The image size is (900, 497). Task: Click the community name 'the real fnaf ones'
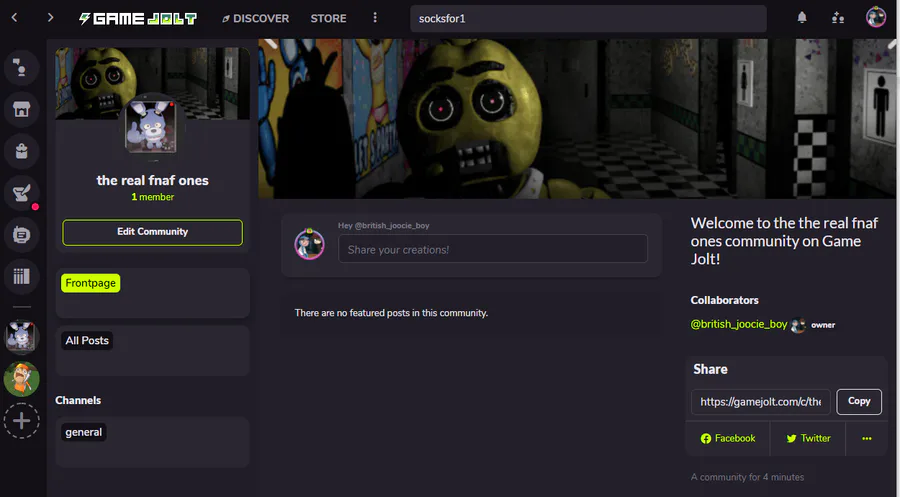point(152,180)
